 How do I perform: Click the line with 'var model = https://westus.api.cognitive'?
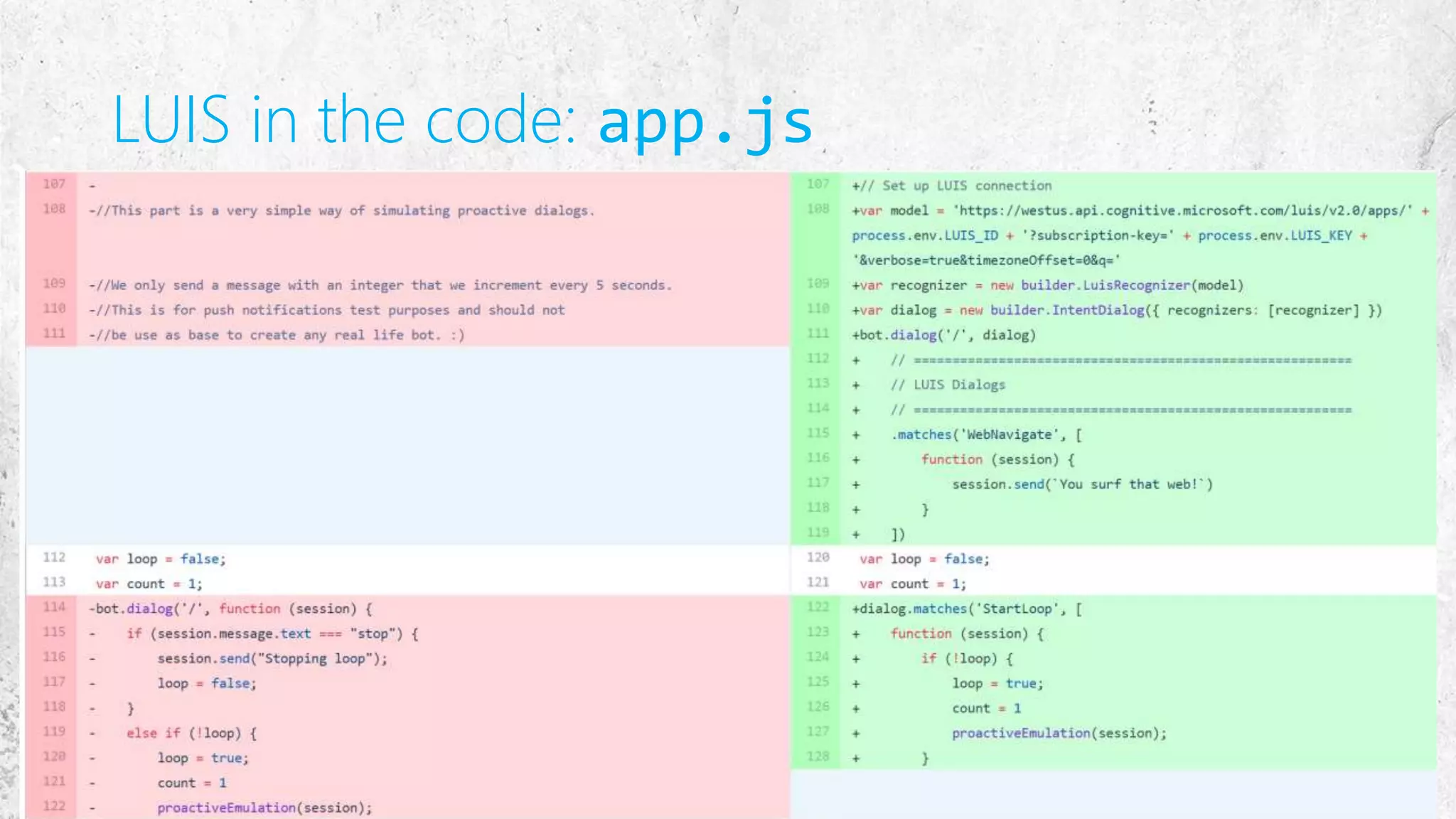[1140, 210]
